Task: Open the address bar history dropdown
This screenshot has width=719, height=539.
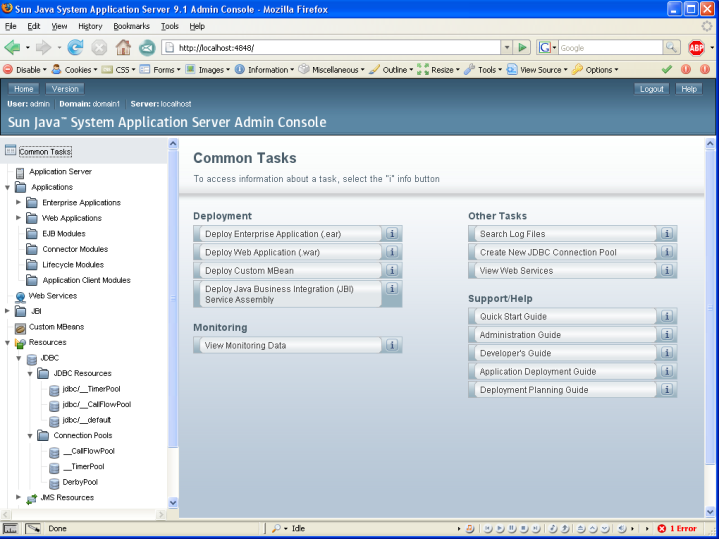Action: (x=506, y=47)
